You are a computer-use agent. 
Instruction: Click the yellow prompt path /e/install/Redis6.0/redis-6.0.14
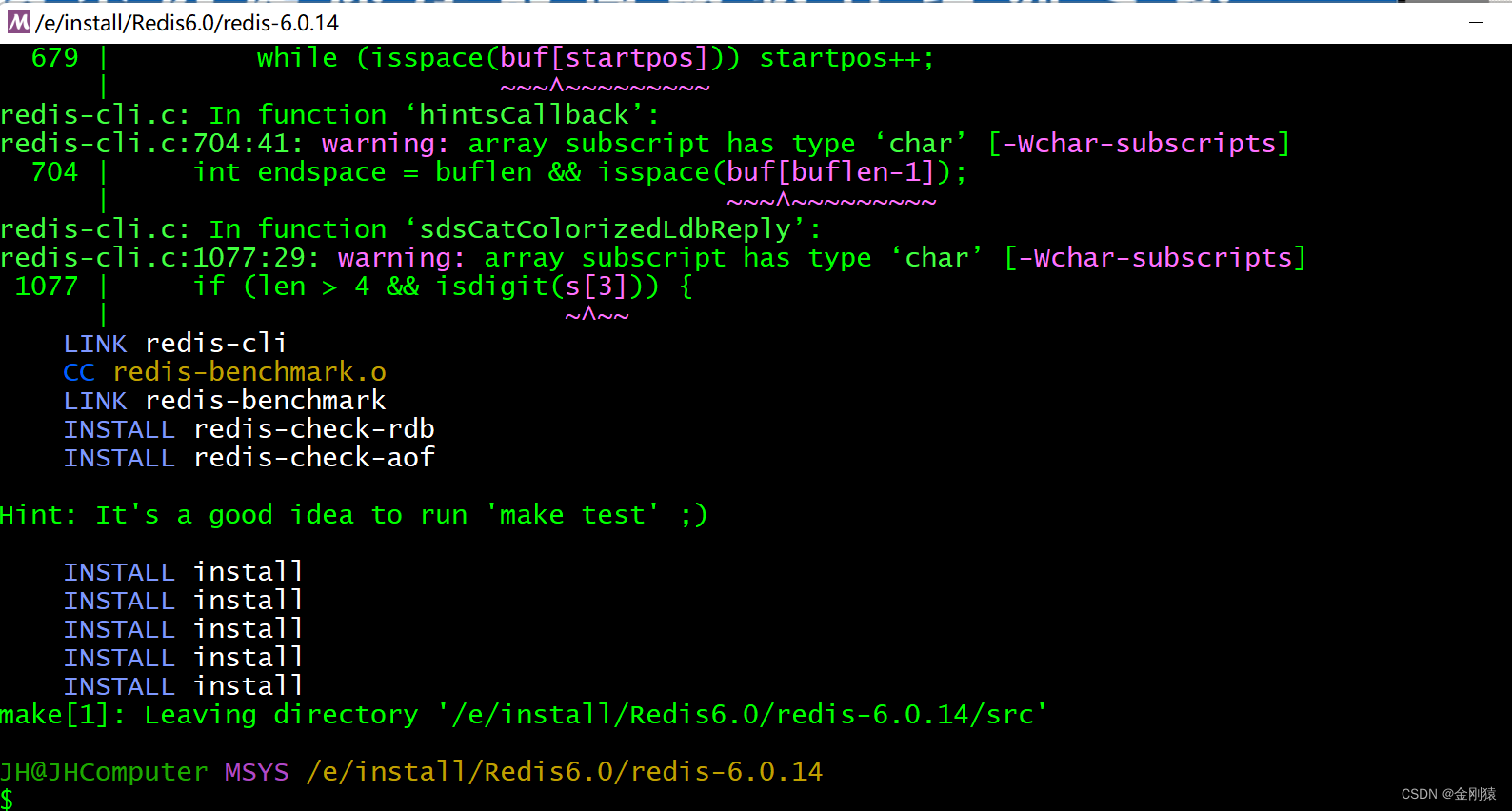pyautogui.click(x=565, y=772)
